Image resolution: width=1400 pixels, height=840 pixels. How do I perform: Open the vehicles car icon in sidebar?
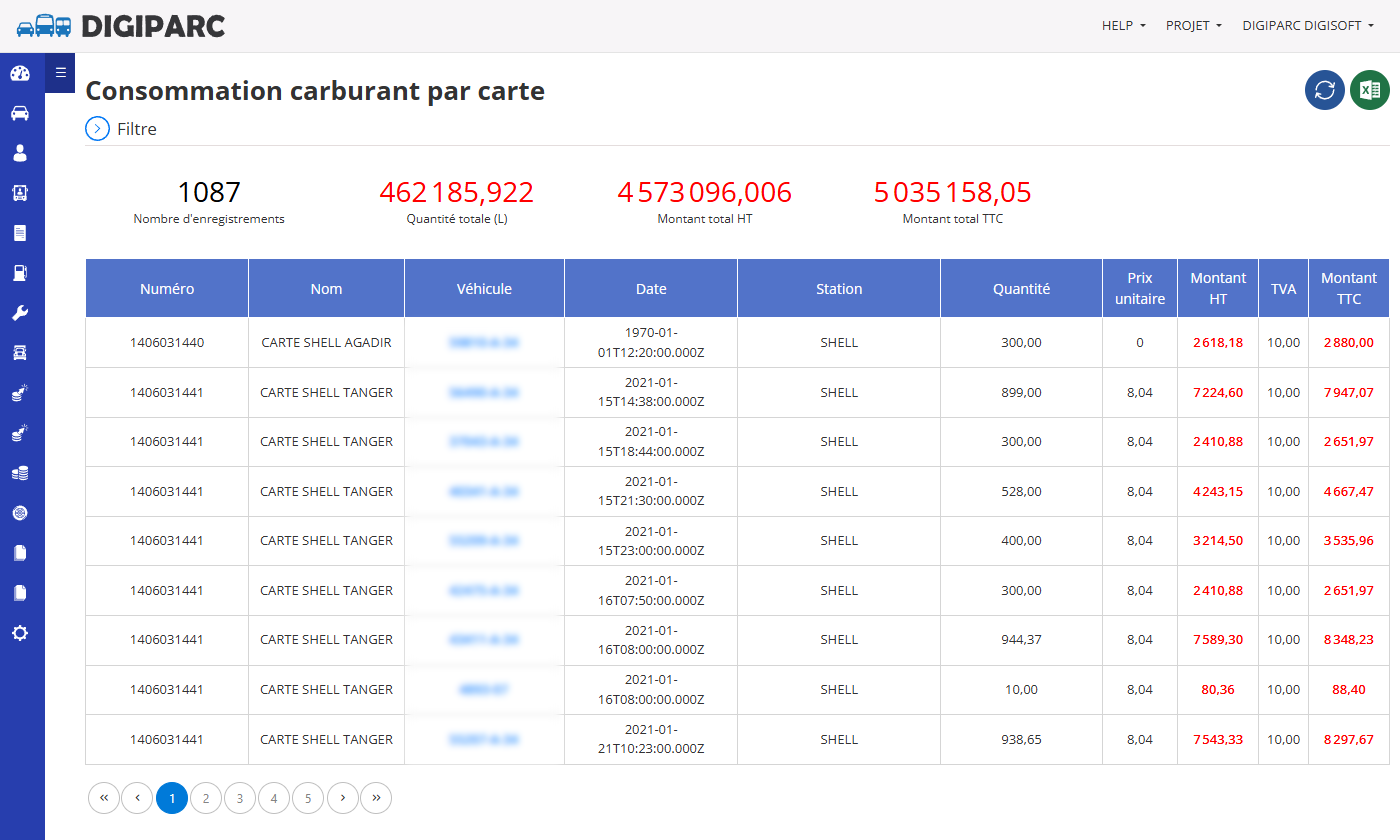20,113
